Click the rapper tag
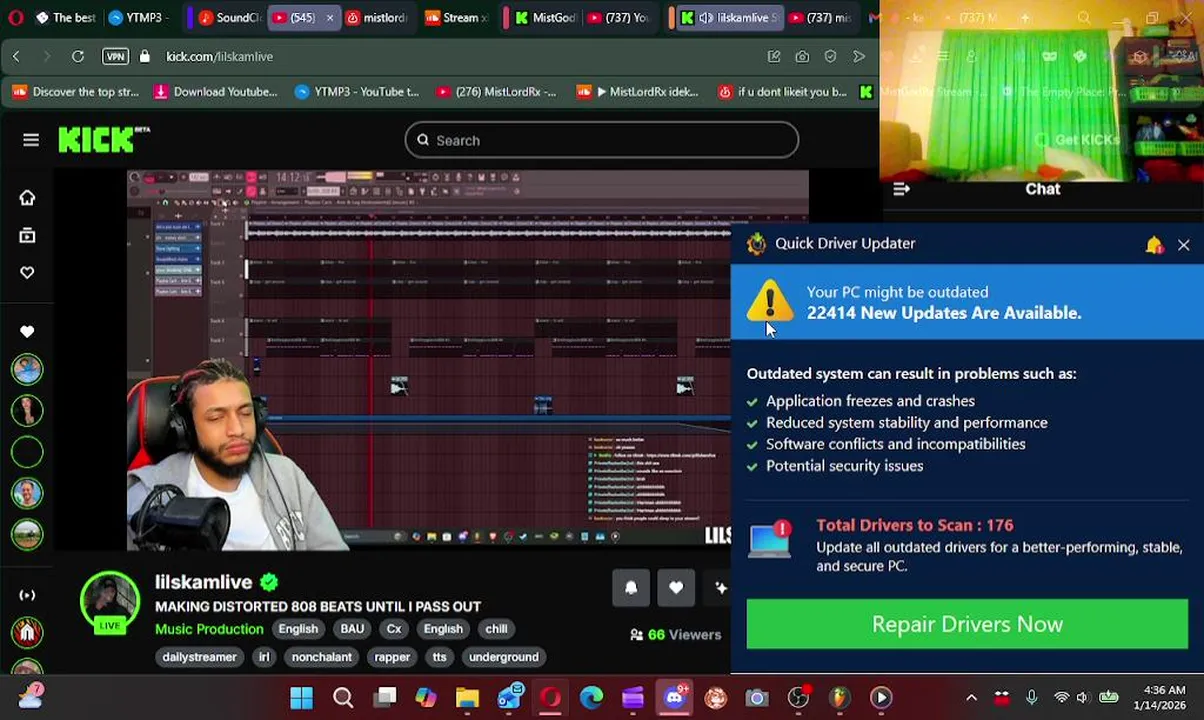 pyautogui.click(x=392, y=657)
